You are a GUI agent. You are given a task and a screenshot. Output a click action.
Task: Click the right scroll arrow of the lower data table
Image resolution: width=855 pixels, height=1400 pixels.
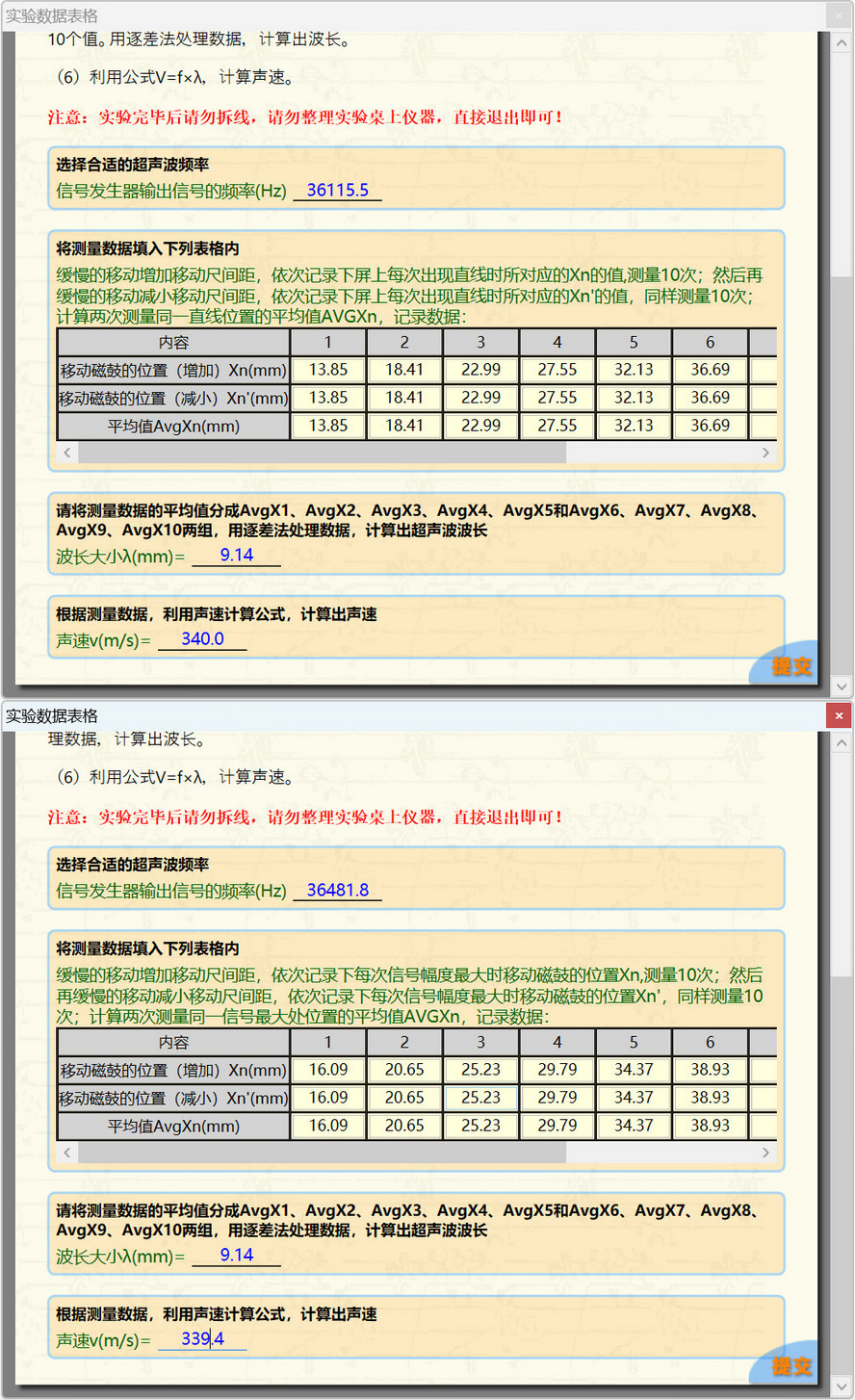tap(765, 1153)
